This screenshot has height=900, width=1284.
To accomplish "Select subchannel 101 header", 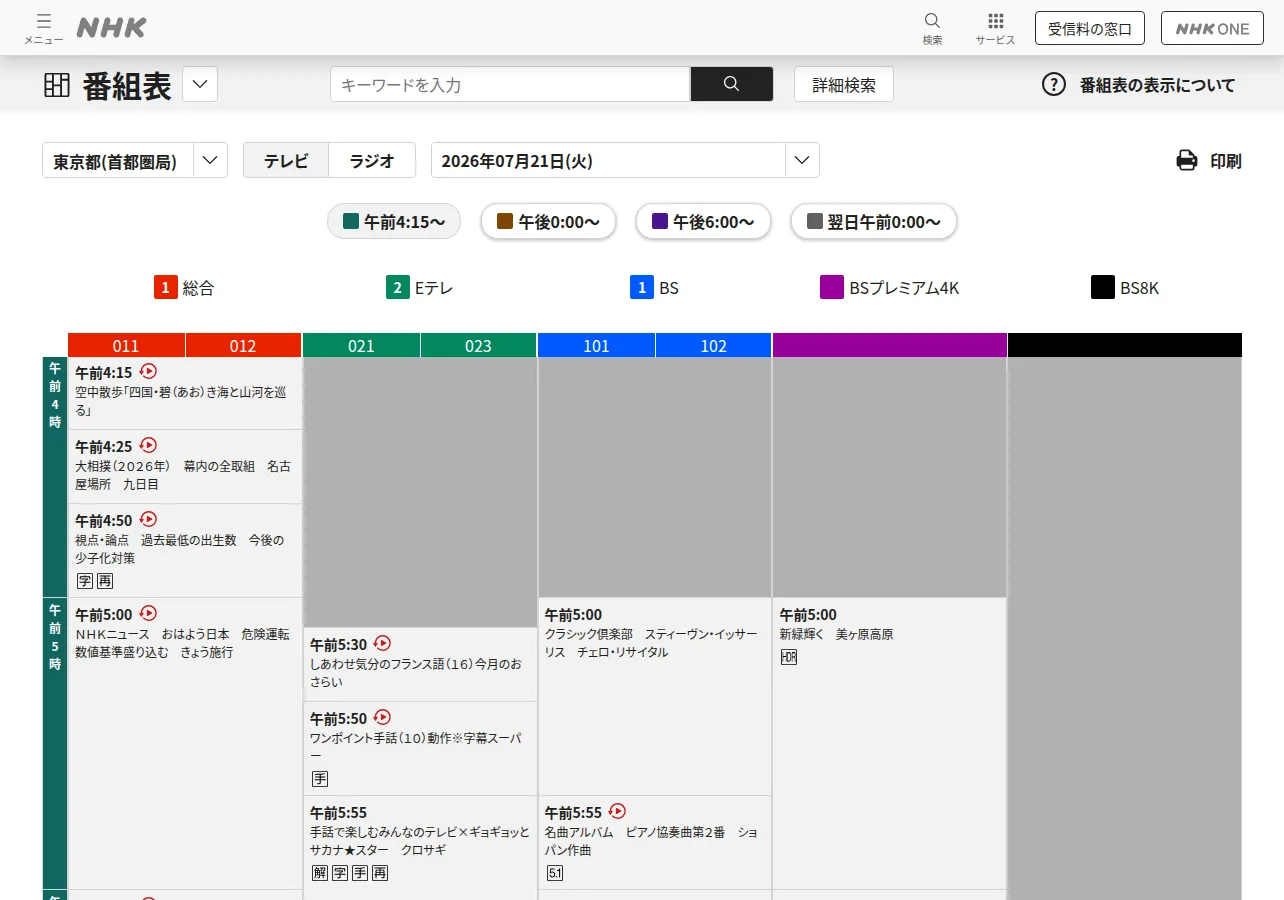I will [596, 346].
